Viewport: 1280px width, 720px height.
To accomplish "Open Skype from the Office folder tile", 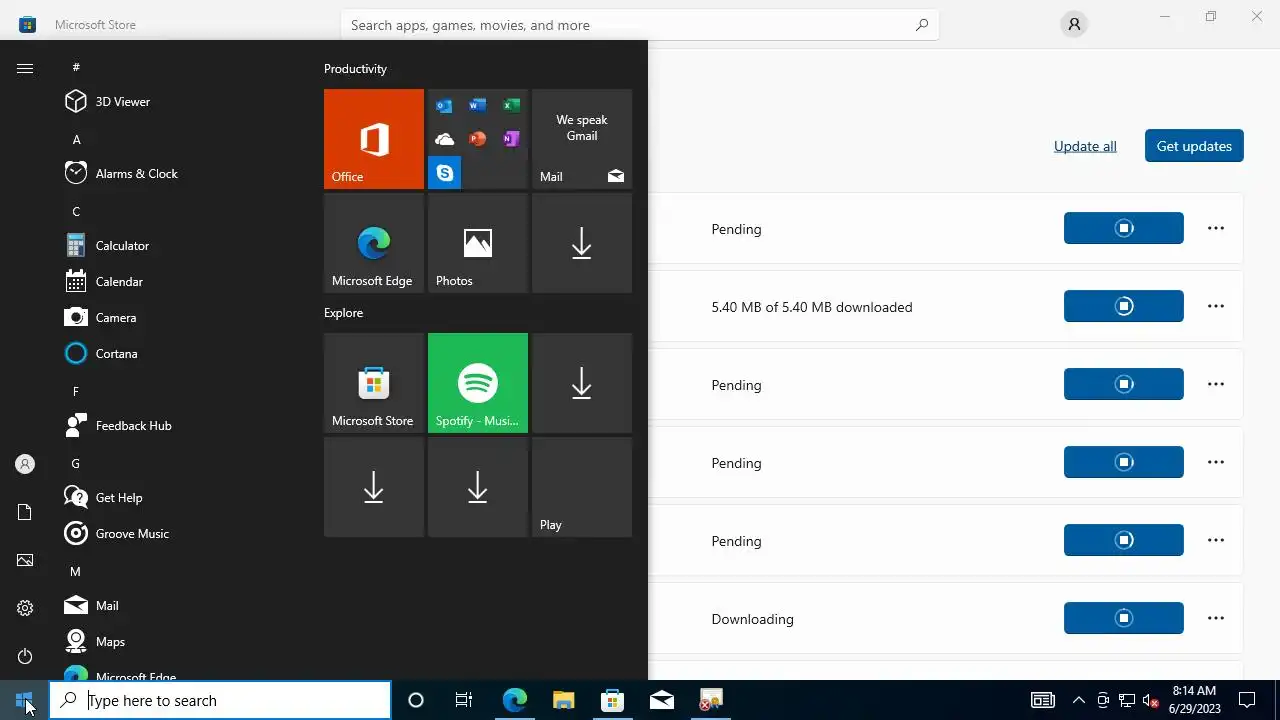I will point(444,173).
